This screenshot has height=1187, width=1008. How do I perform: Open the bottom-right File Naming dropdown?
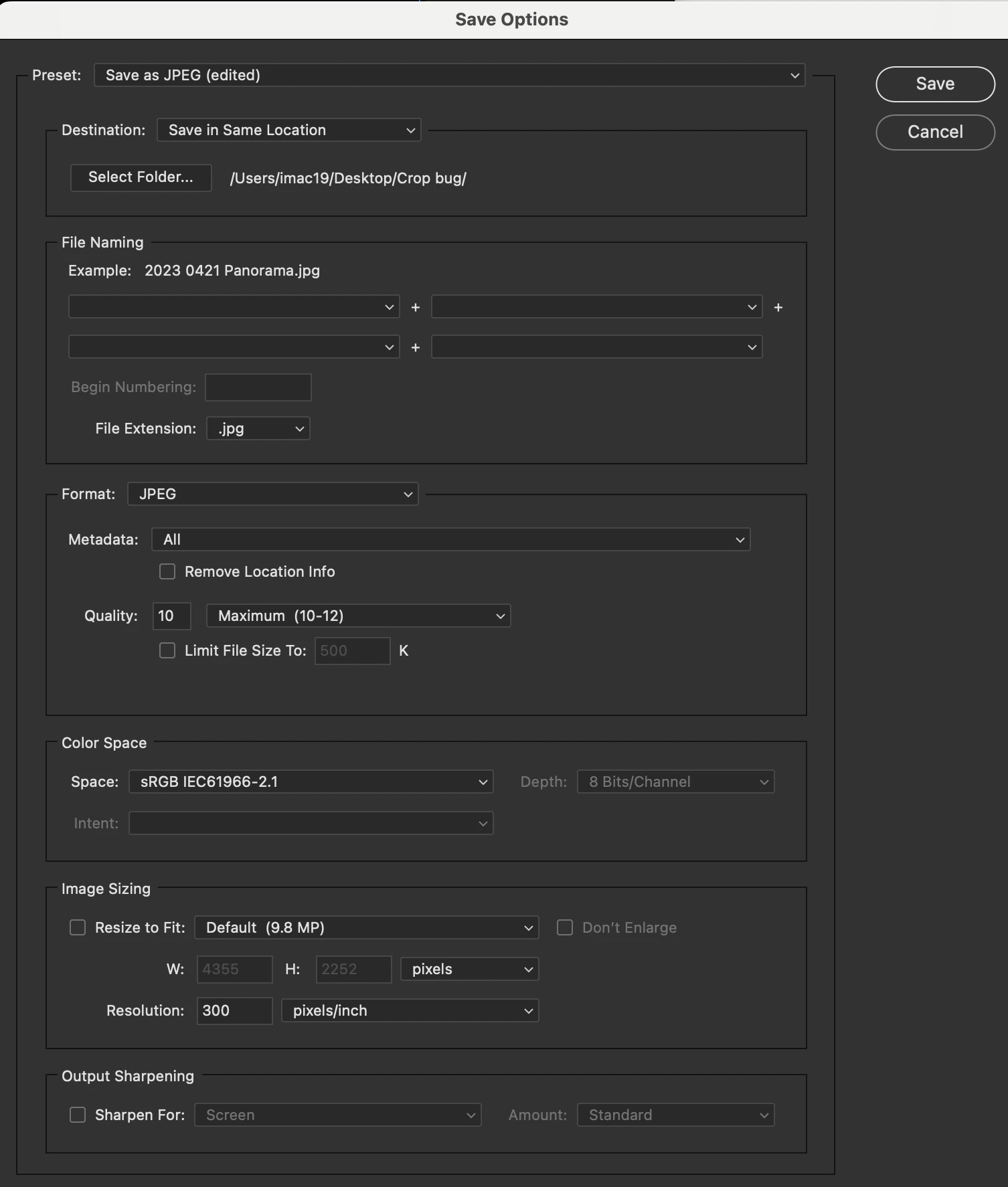click(596, 347)
